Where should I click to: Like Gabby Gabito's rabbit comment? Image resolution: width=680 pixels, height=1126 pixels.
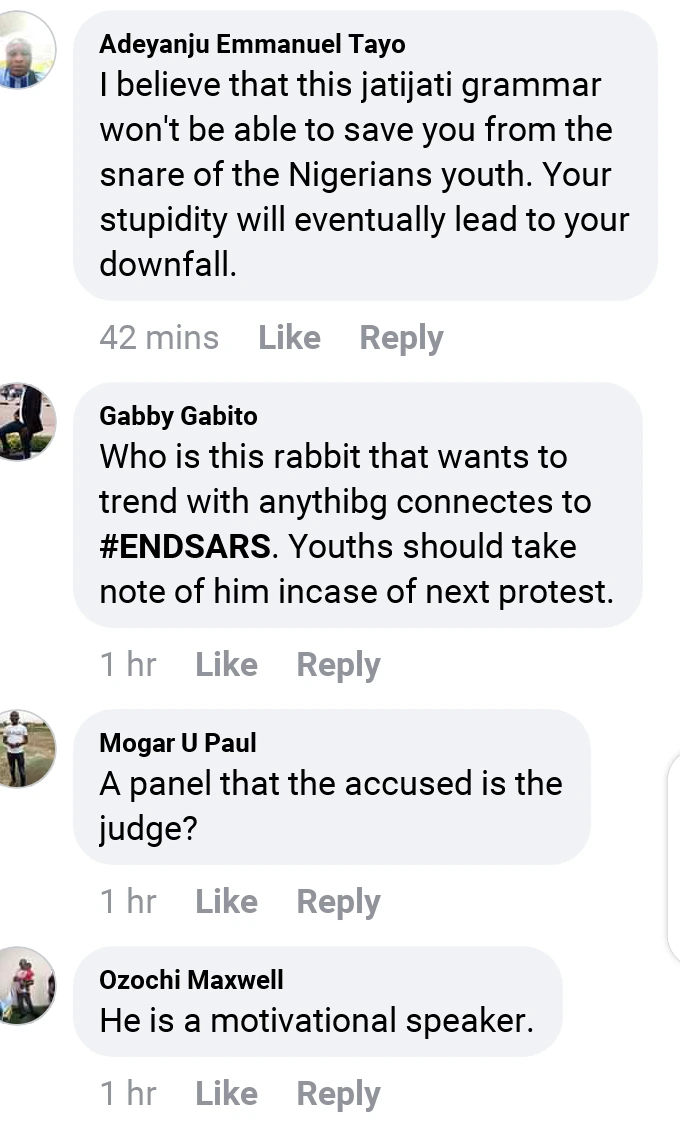pos(226,665)
